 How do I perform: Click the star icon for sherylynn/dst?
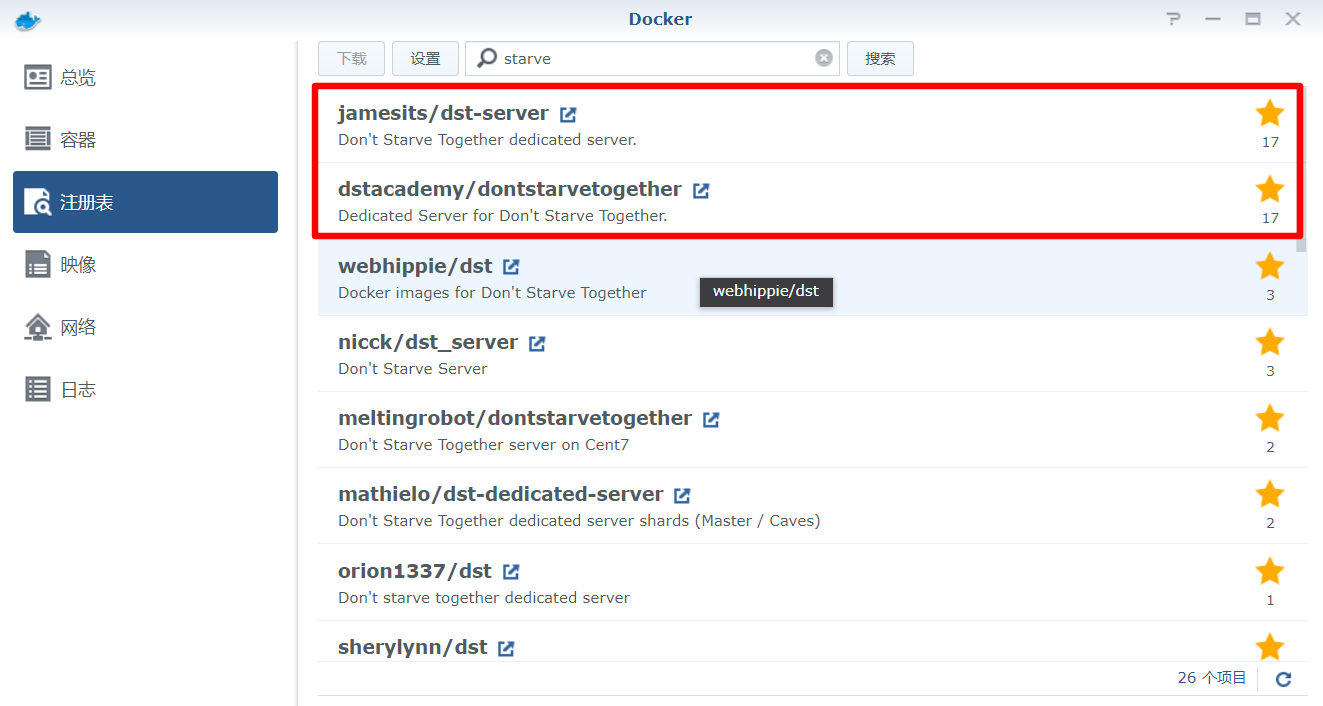[x=1270, y=647]
